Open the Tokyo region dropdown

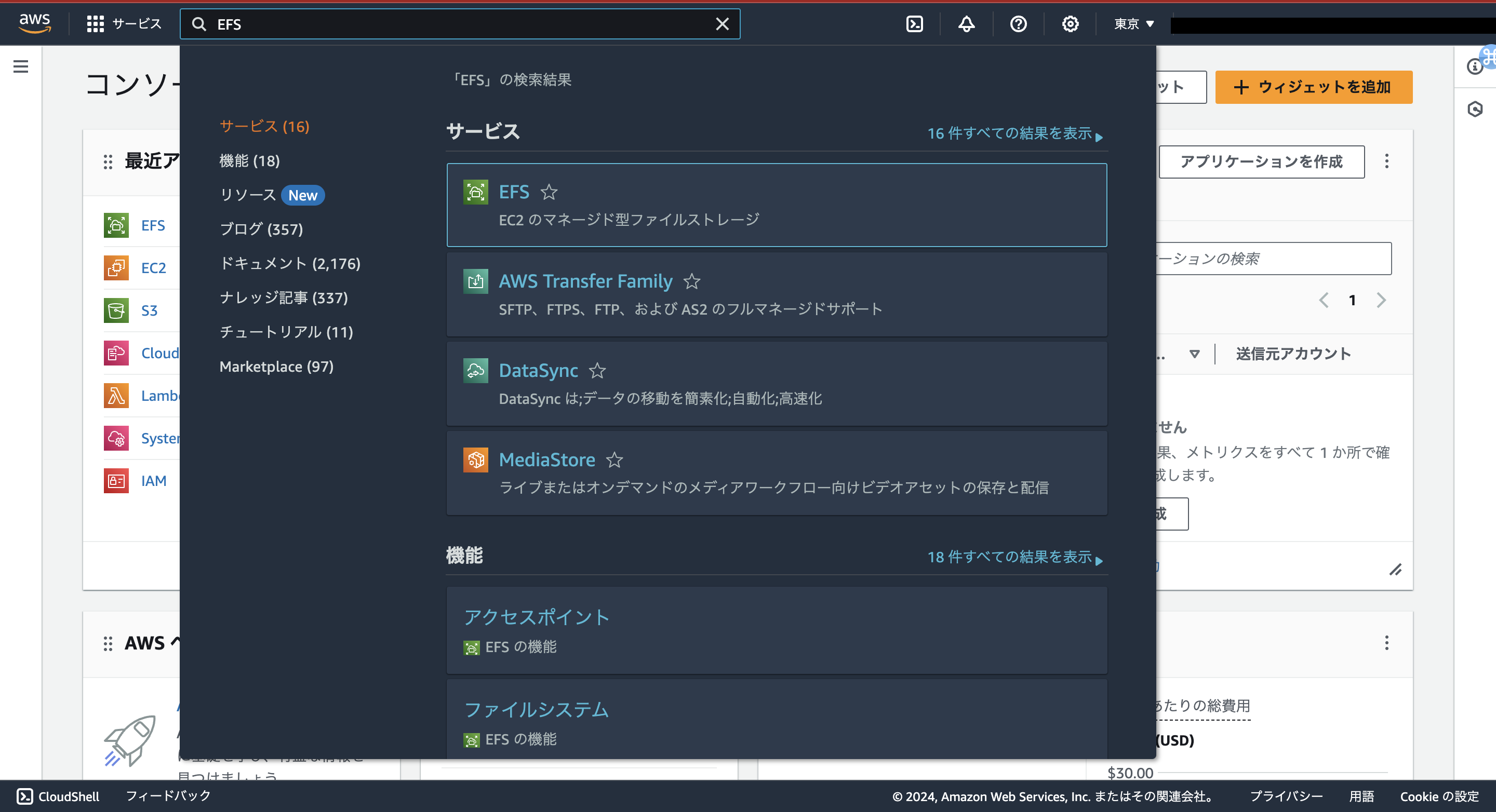point(1133,24)
